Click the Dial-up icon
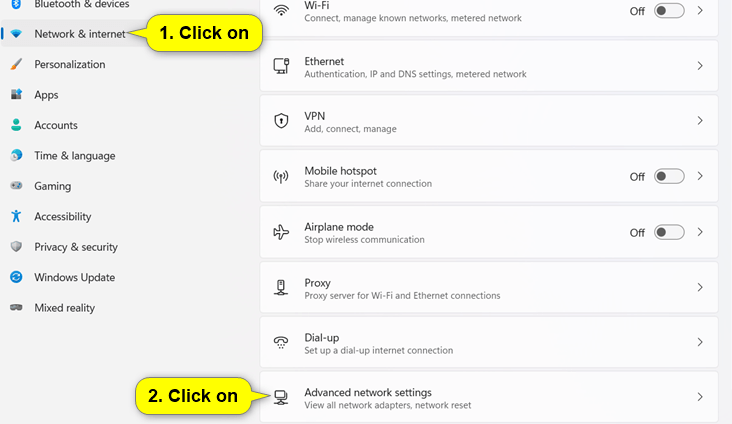 tap(282, 343)
